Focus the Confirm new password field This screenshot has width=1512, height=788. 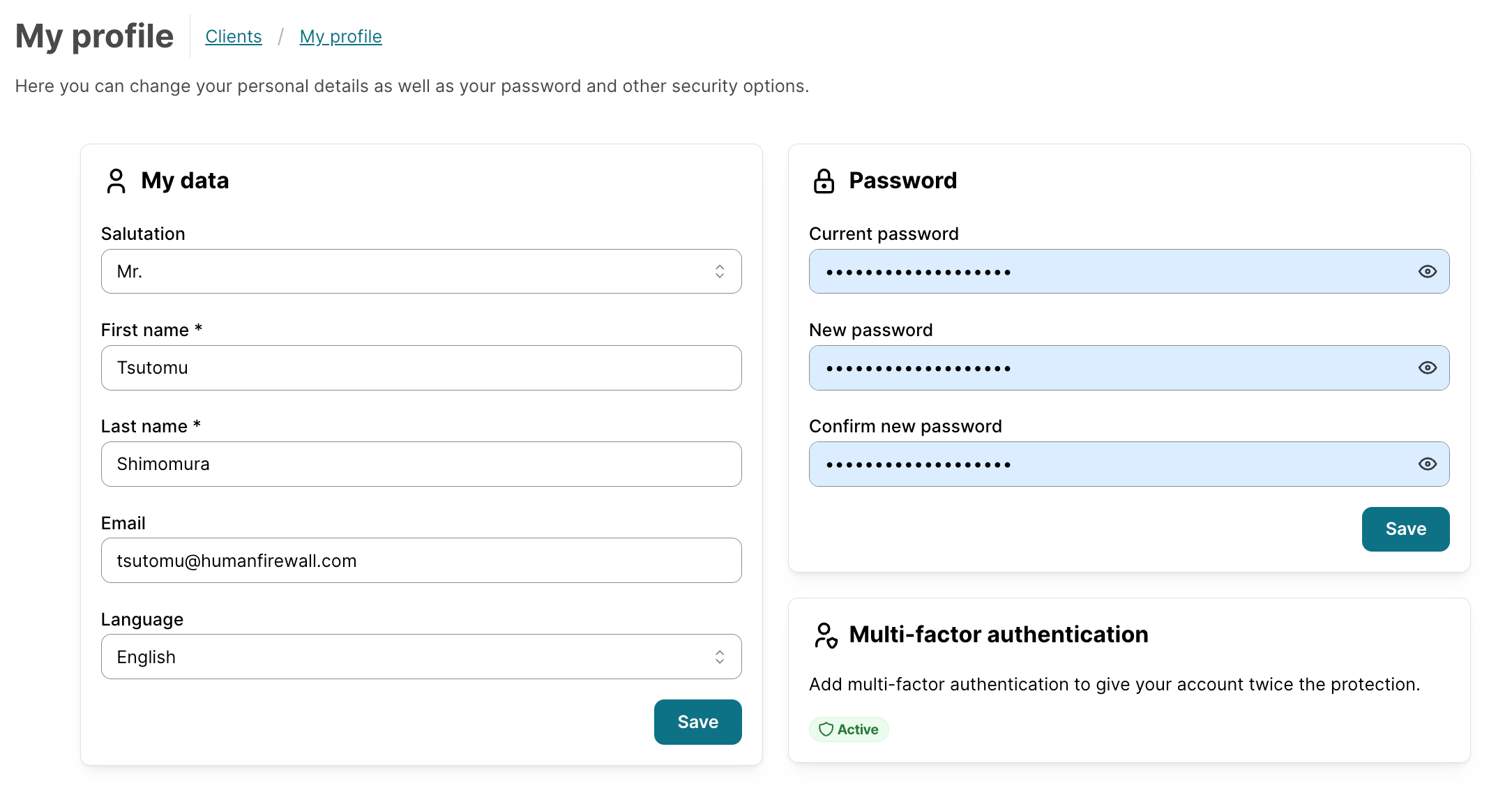coord(1109,464)
